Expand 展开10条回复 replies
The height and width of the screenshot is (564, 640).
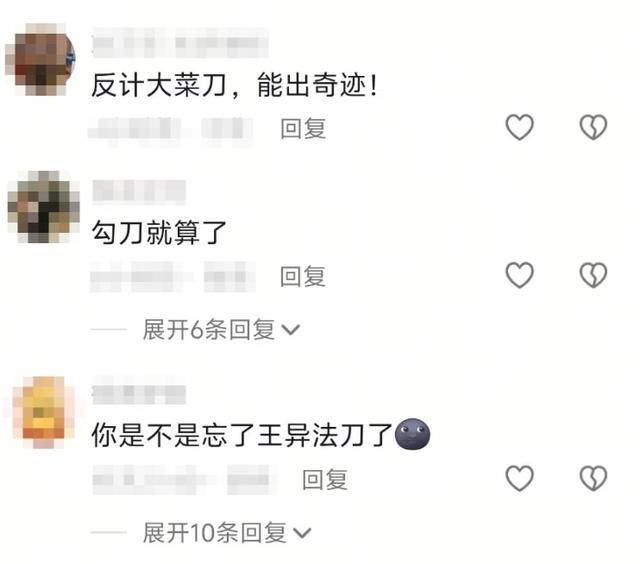pos(227,533)
